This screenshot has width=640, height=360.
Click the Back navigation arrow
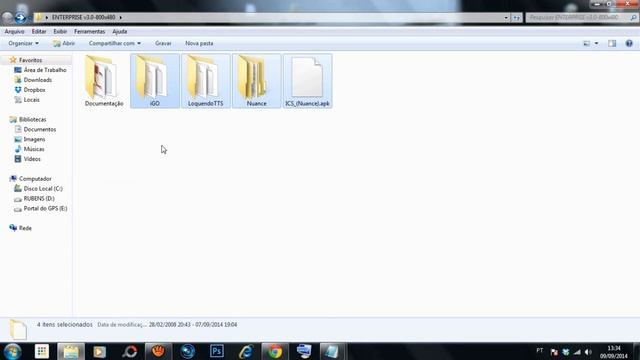(7, 18)
